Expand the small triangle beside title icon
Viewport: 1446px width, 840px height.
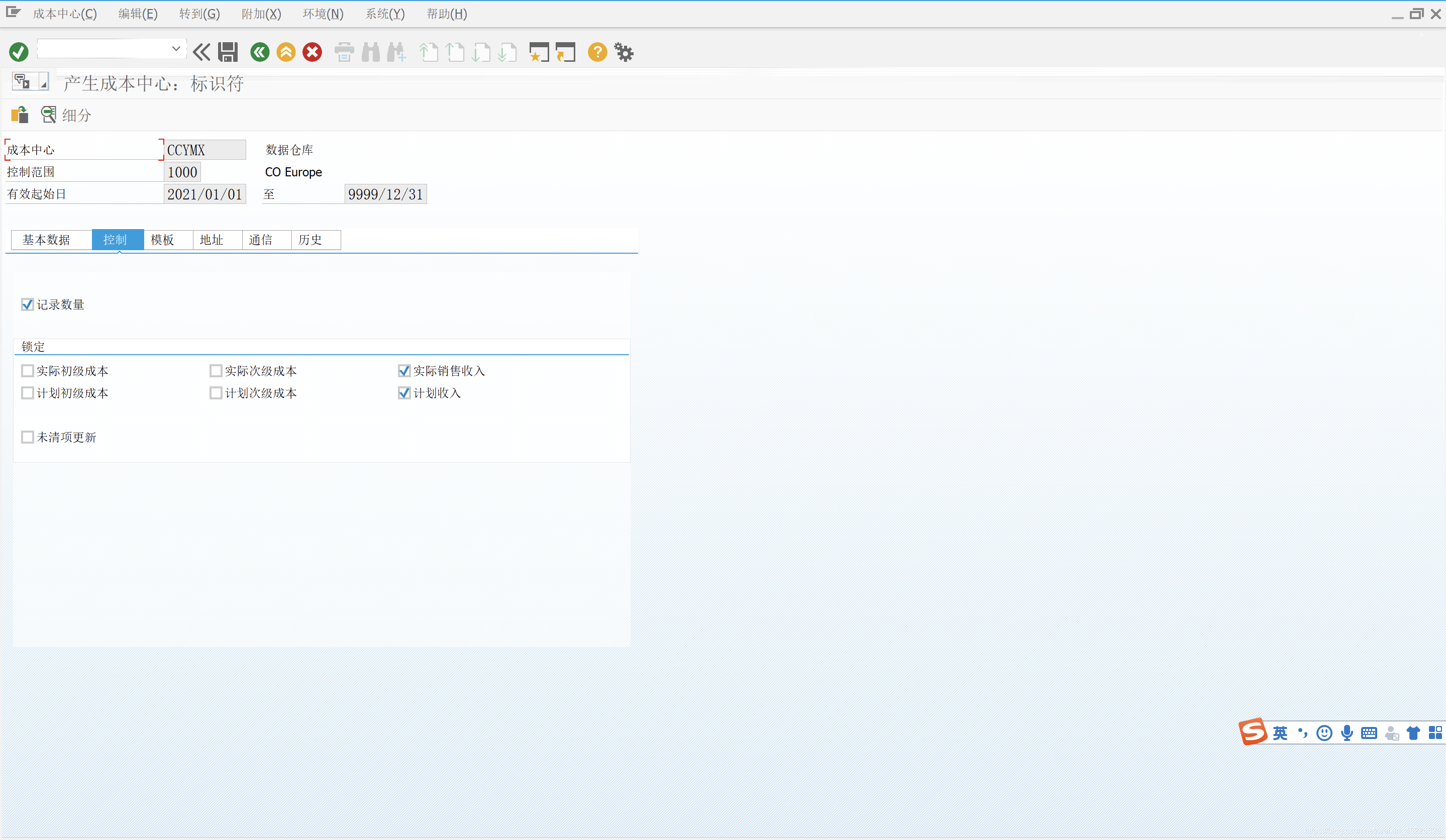pos(44,84)
